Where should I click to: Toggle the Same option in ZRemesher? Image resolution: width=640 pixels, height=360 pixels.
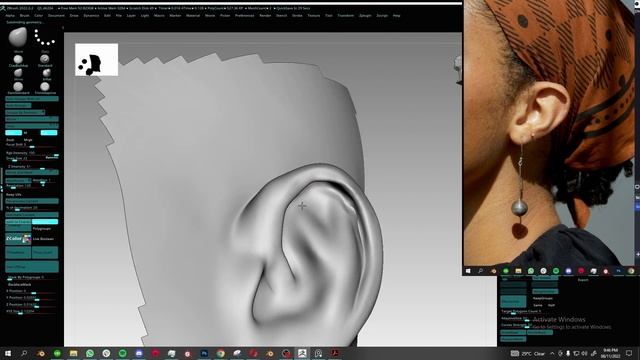538,305
